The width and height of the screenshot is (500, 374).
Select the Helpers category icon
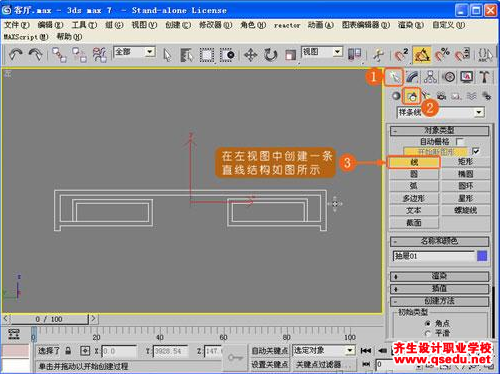tap(456, 96)
